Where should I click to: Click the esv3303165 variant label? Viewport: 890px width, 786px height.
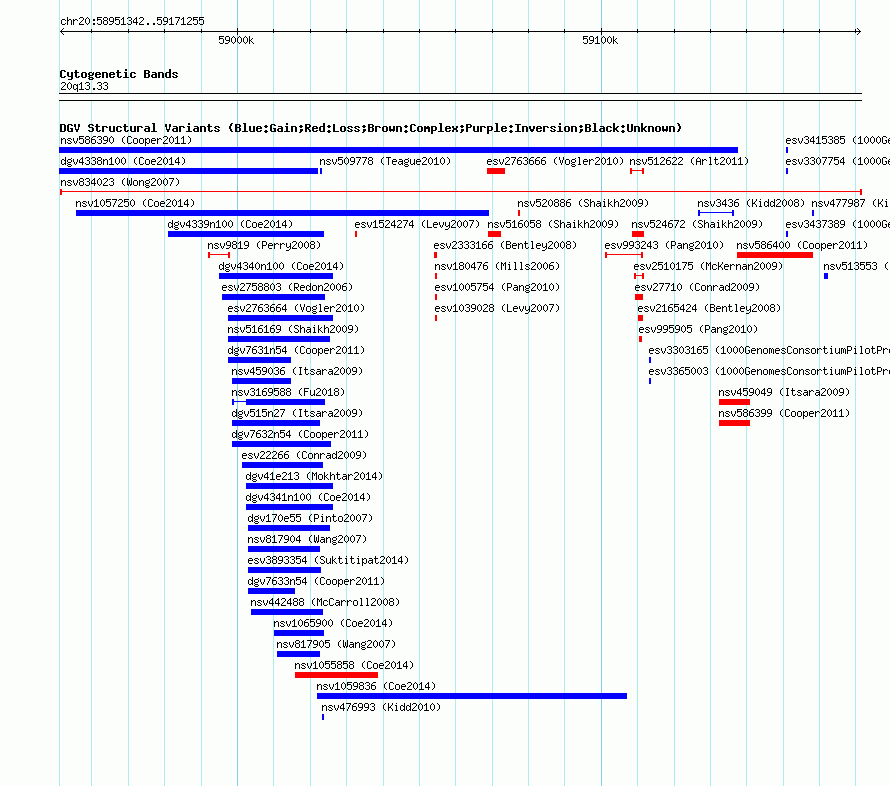tap(769, 350)
